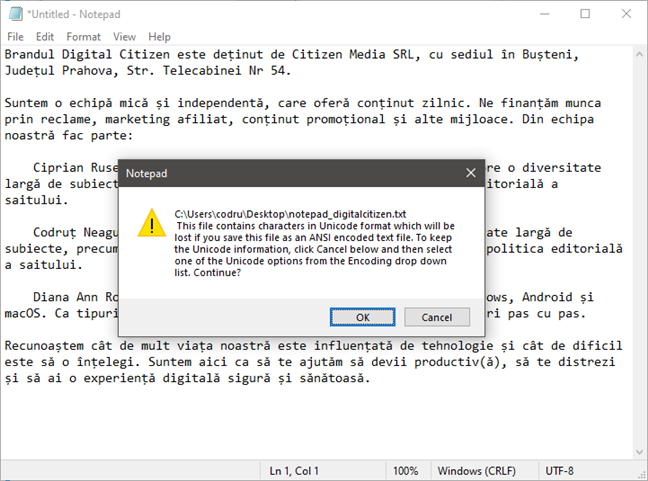
Task: Close the Notepad warning dialog with X
Action: click(471, 173)
